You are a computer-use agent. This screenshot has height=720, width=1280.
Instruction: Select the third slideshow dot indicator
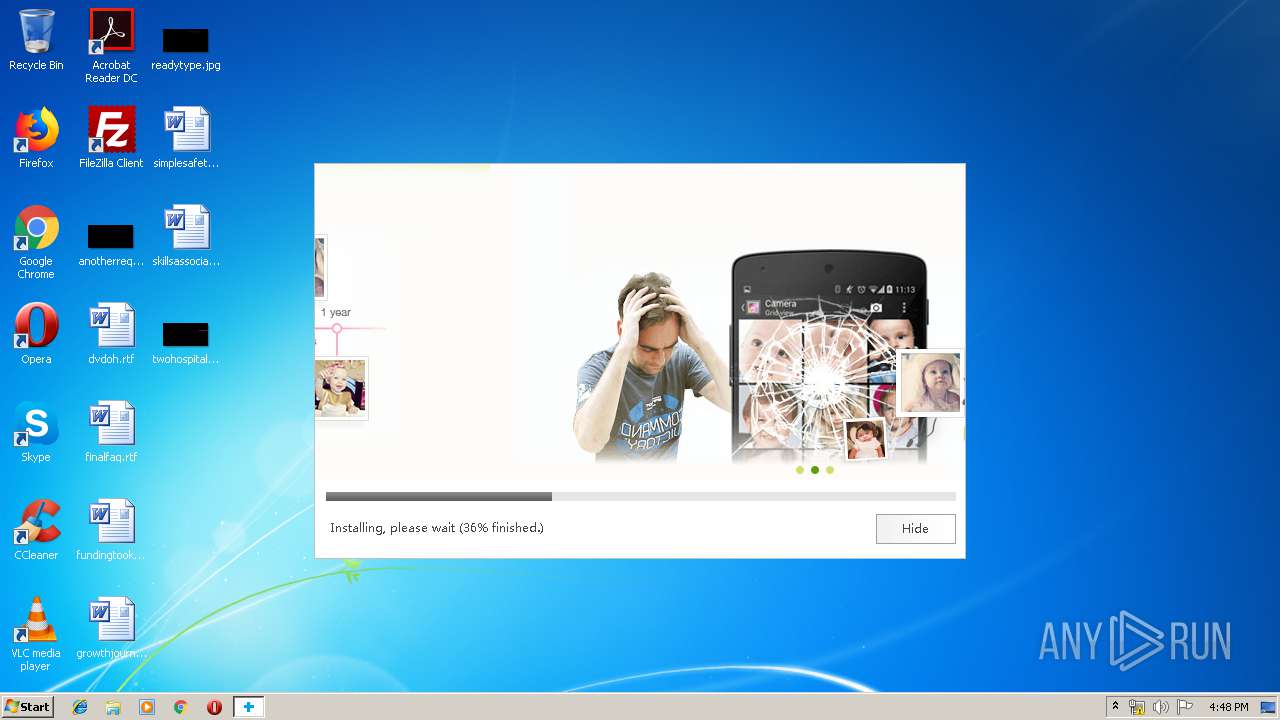(830, 470)
